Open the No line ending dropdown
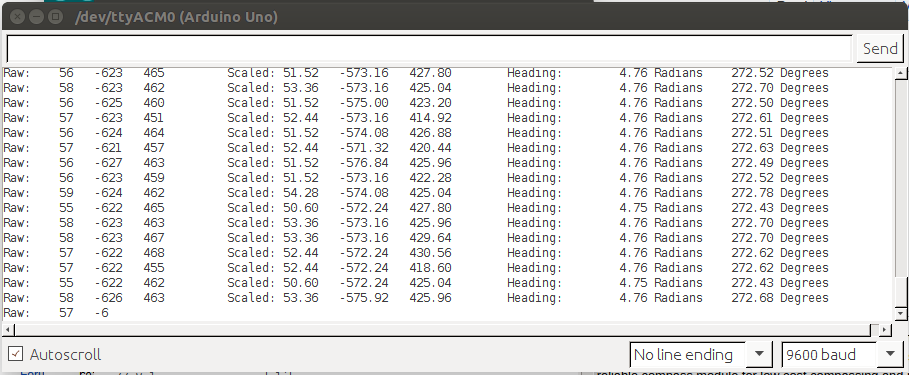 pos(701,354)
